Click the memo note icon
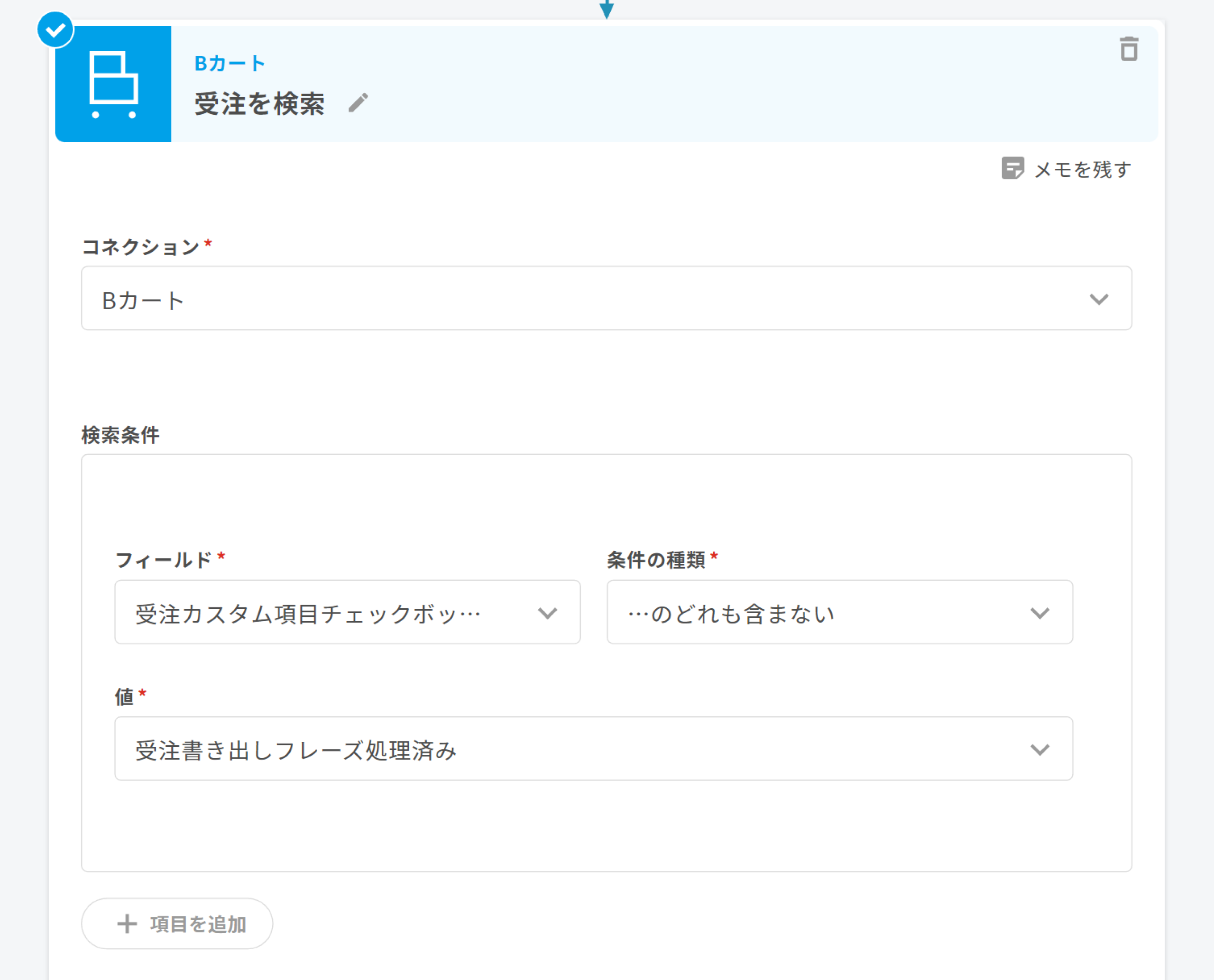 [1012, 168]
